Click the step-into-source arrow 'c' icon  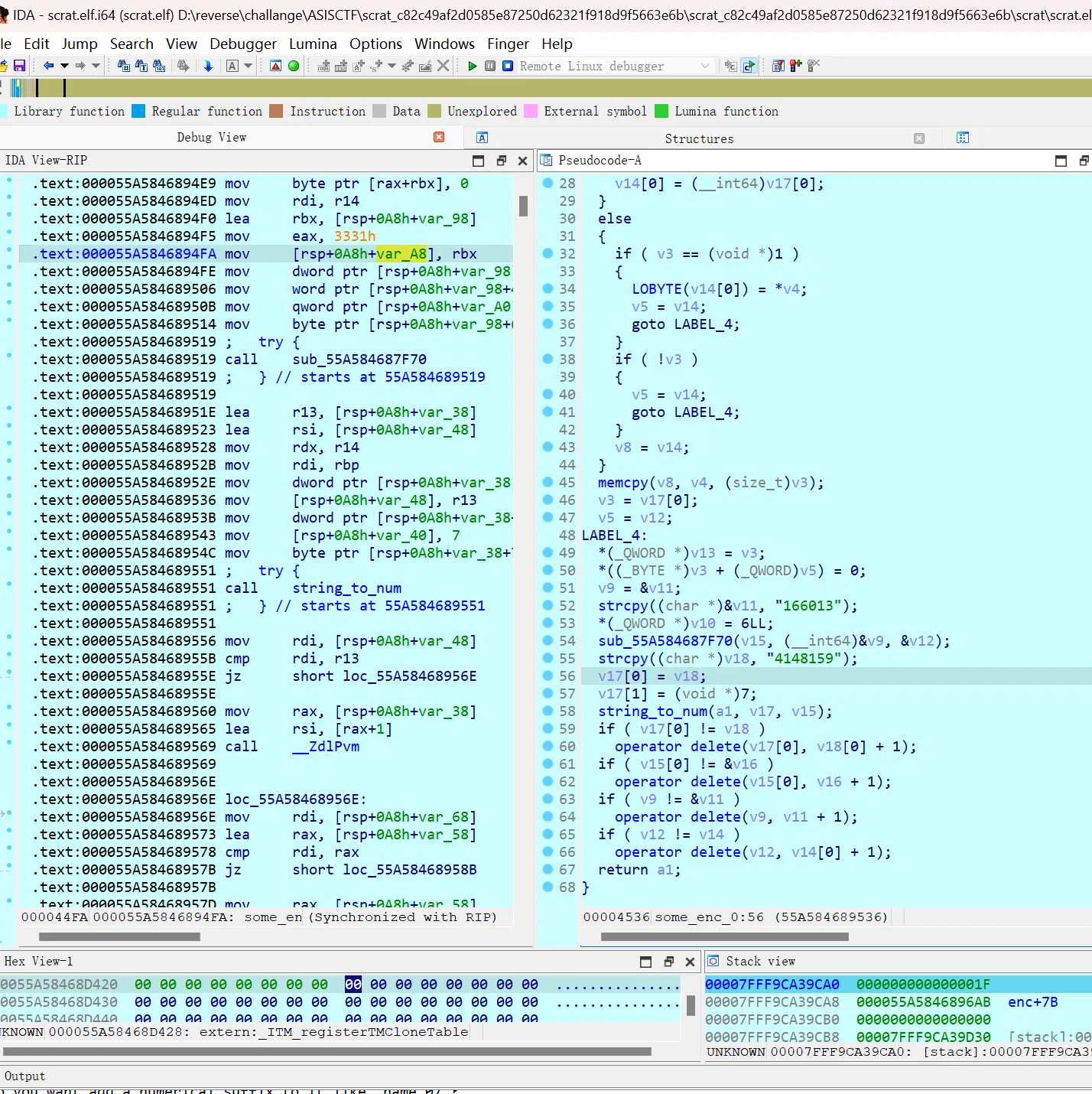[731, 66]
